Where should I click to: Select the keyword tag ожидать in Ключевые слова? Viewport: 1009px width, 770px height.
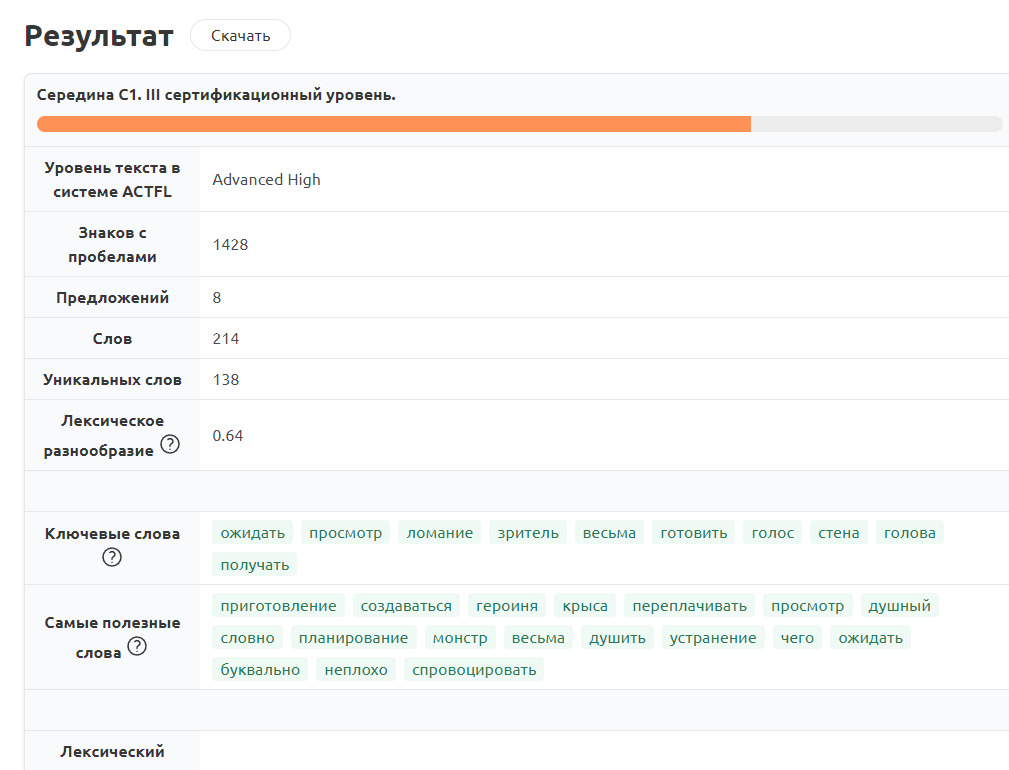[253, 533]
